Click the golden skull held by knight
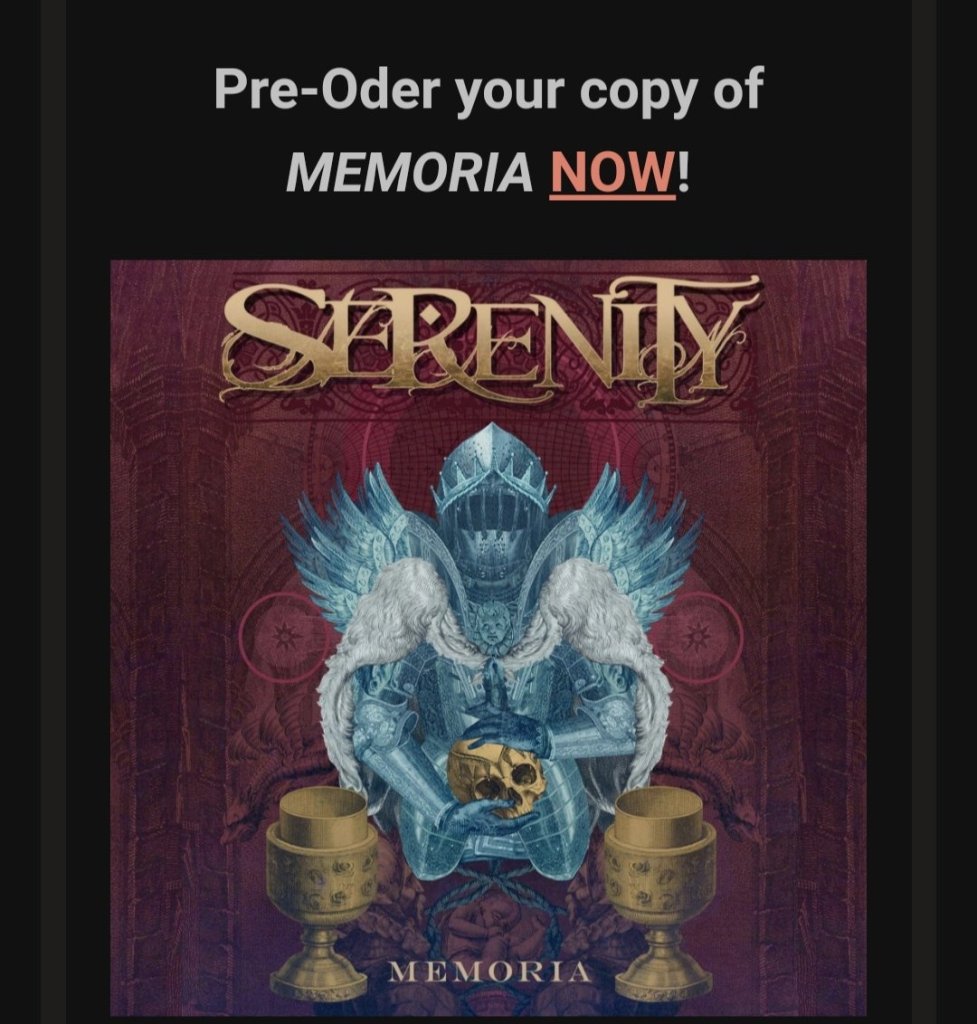This screenshot has width=977, height=1024. click(496, 778)
